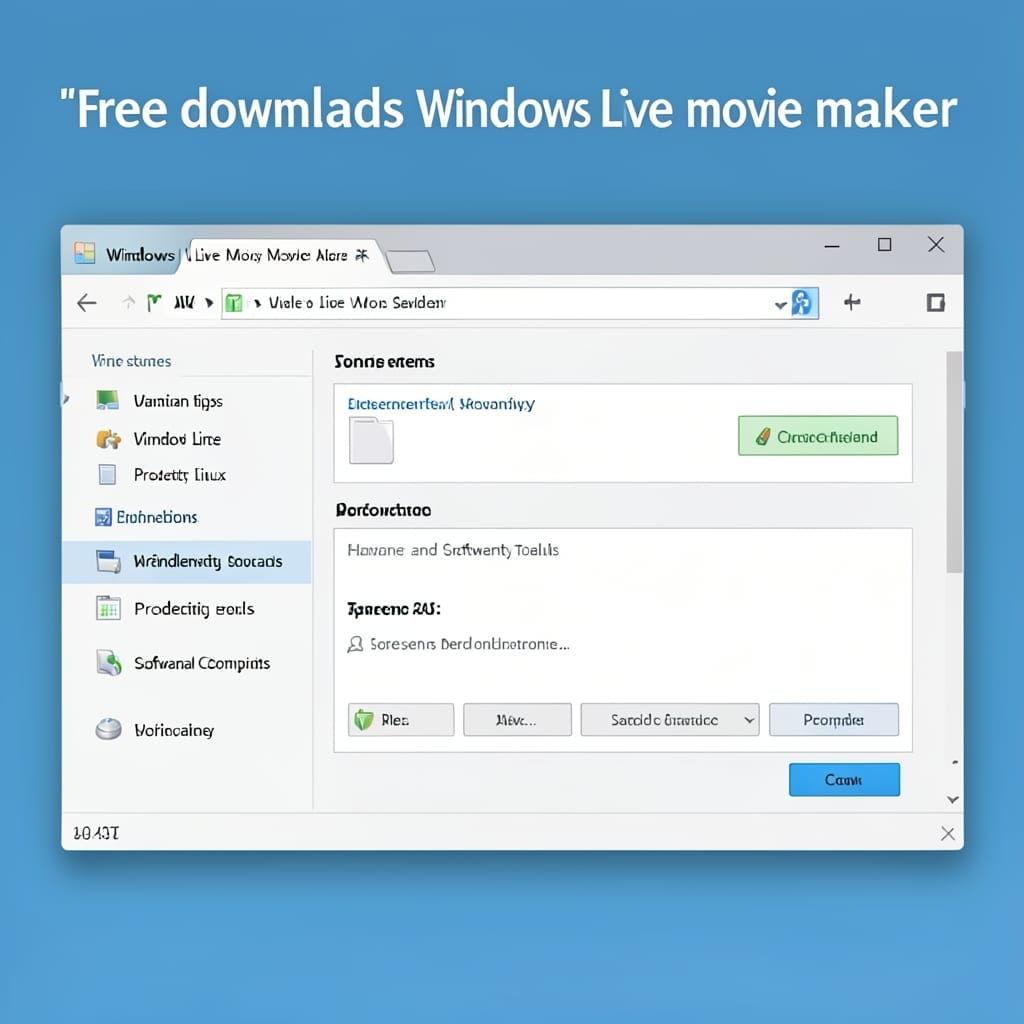
Task: Open the 'Sarcidc 6ranrdce' dropdown
Action: [x=669, y=720]
